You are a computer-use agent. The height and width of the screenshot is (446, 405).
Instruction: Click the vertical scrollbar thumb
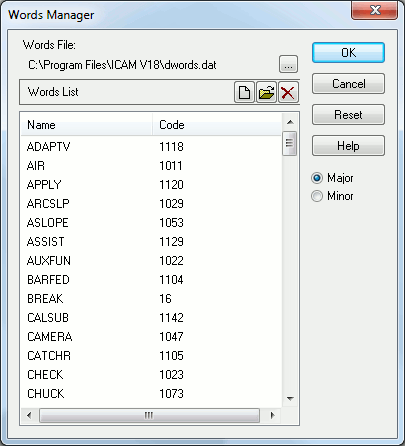point(289,143)
